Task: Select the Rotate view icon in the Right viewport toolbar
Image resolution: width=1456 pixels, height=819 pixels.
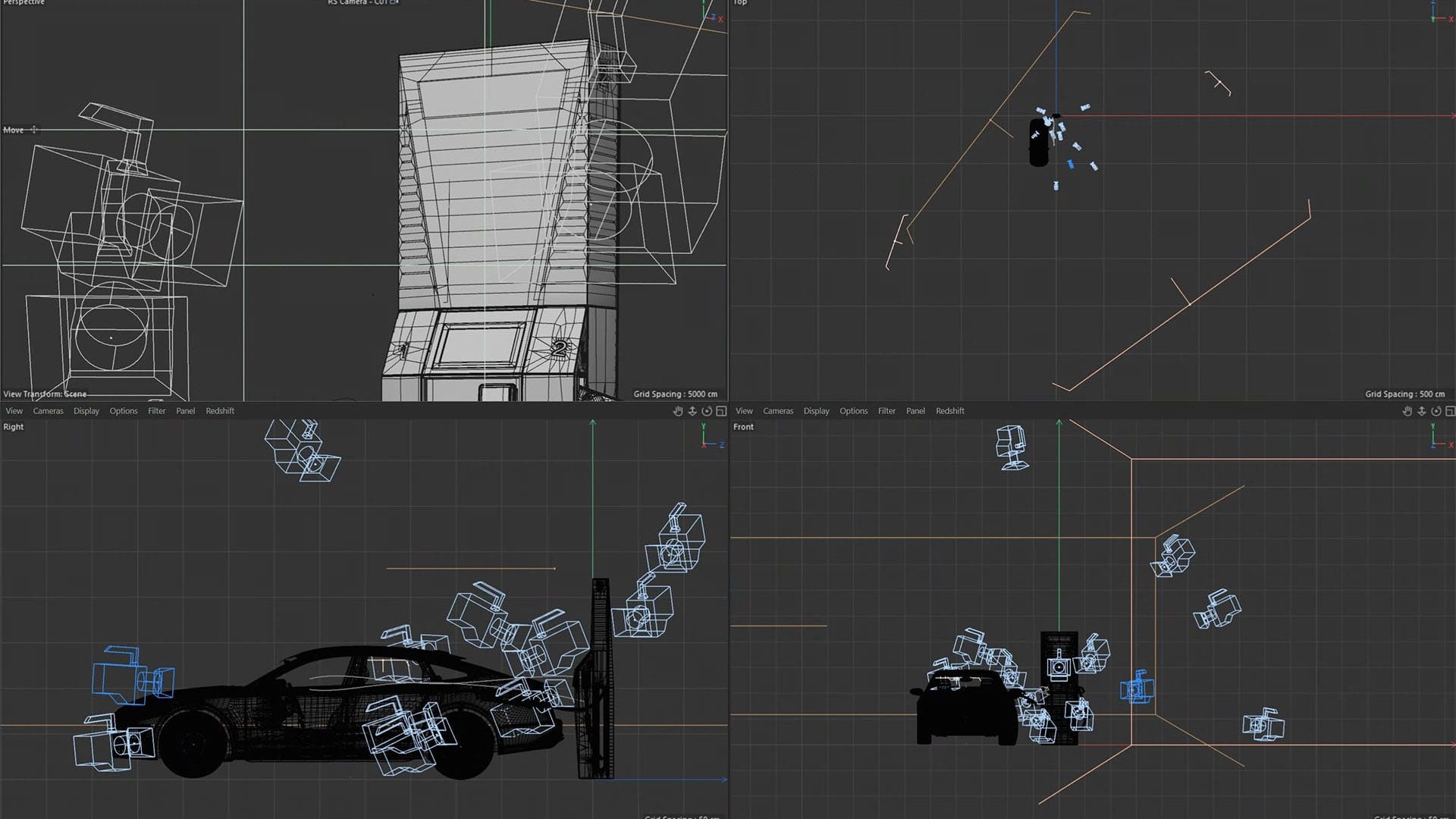Action: [706, 411]
